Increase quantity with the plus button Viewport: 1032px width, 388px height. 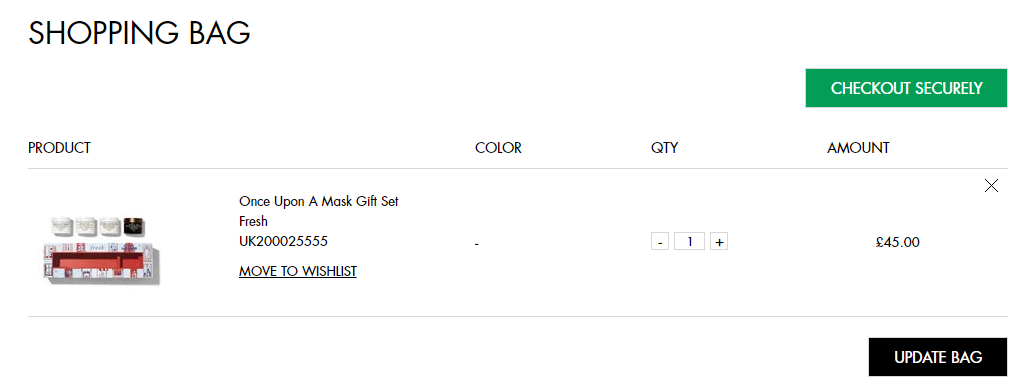(719, 242)
